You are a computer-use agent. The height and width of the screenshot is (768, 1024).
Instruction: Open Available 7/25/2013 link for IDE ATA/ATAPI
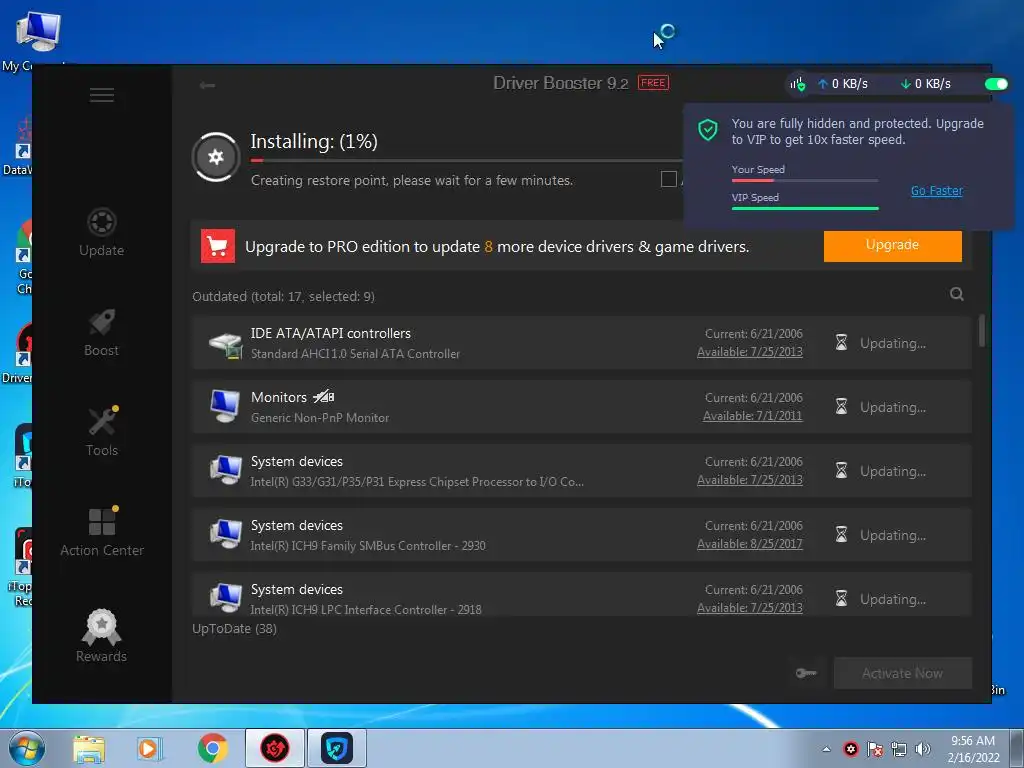click(x=750, y=352)
